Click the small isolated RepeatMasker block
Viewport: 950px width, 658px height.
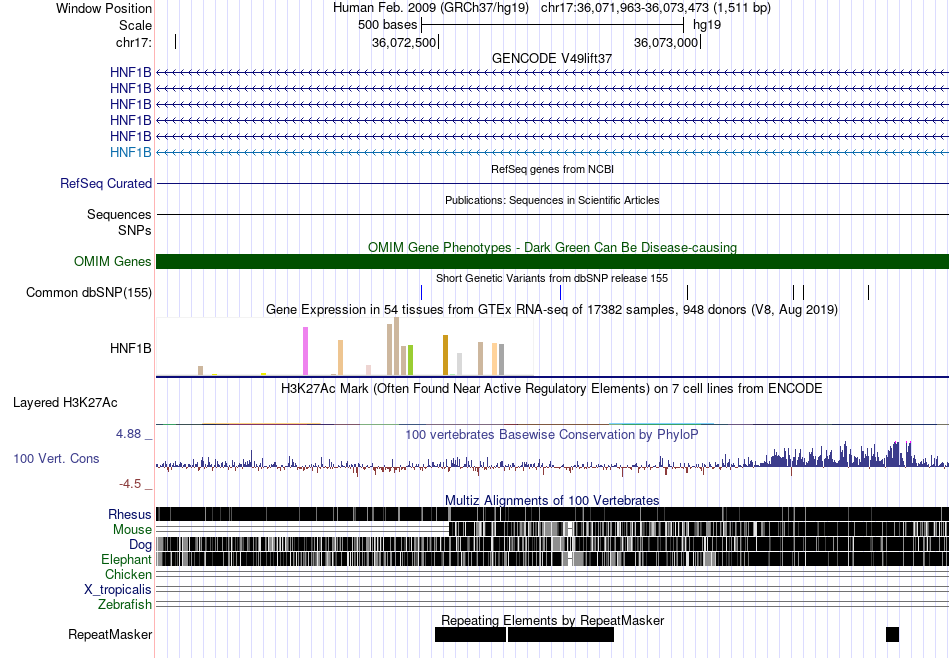pos(892,634)
